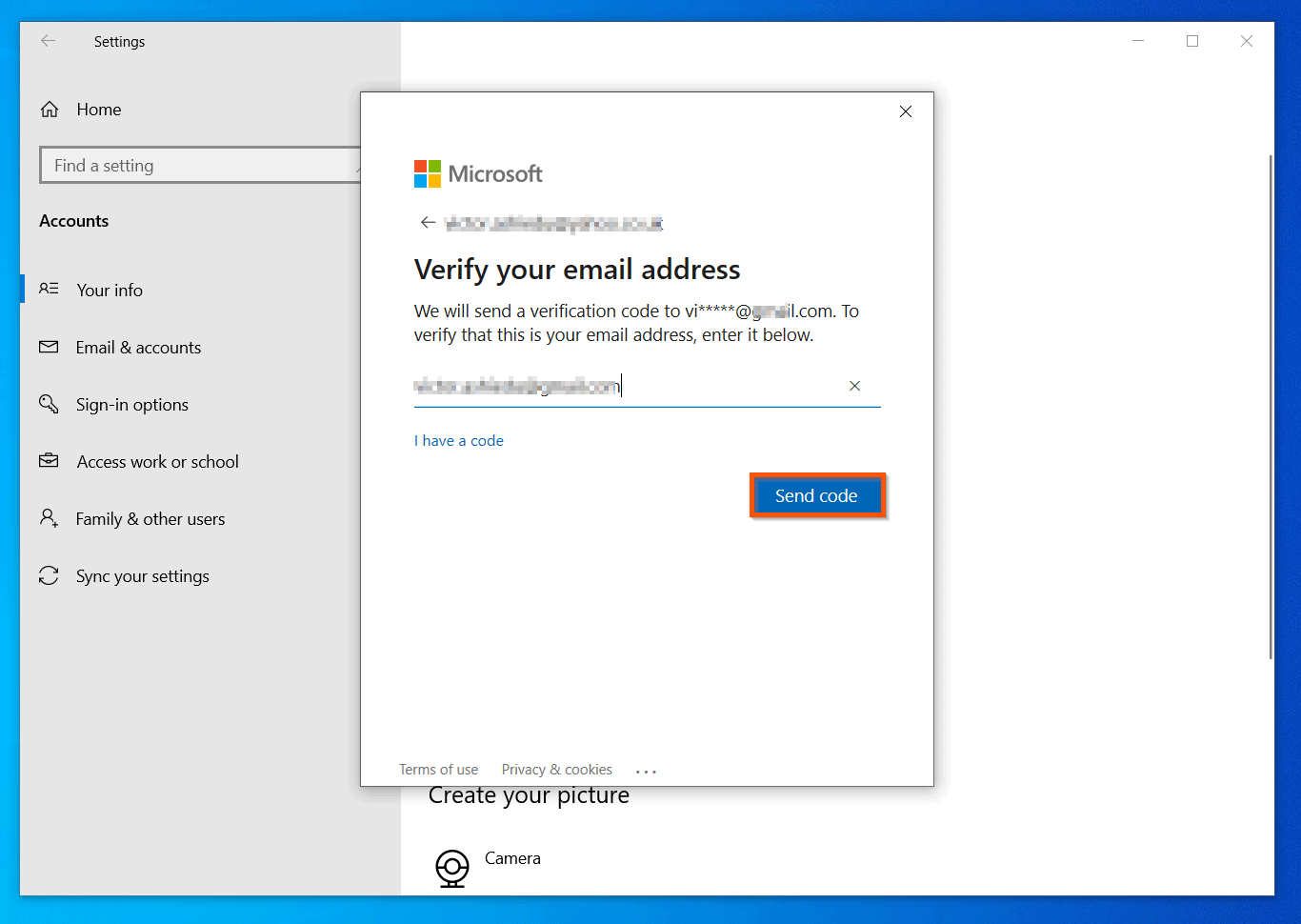This screenshot has height=924, width=1301.
Task: Click the 'Verify your email address' heading
Action: click(x=577, y=270)
